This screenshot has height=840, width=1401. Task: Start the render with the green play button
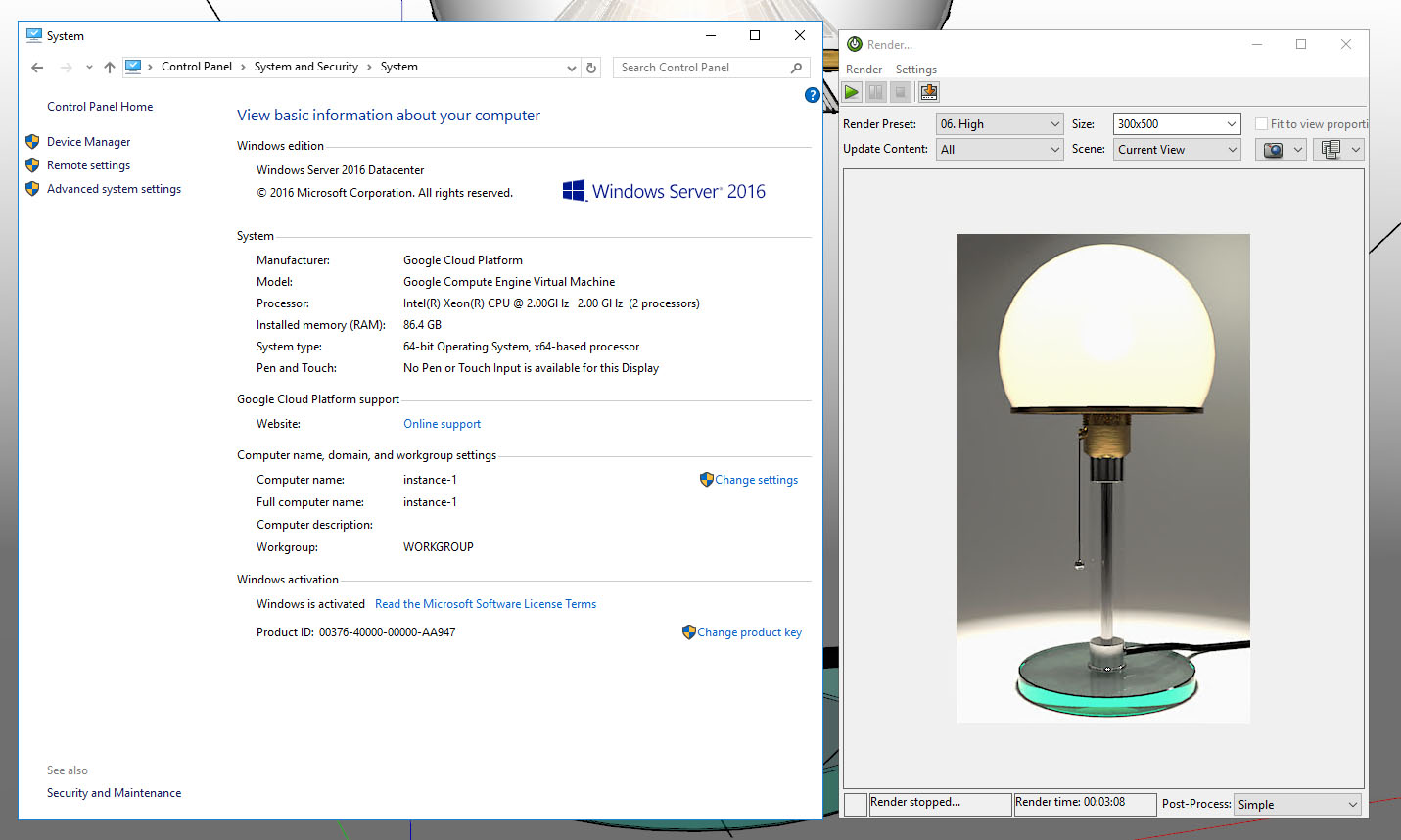(x=852, y=92)
